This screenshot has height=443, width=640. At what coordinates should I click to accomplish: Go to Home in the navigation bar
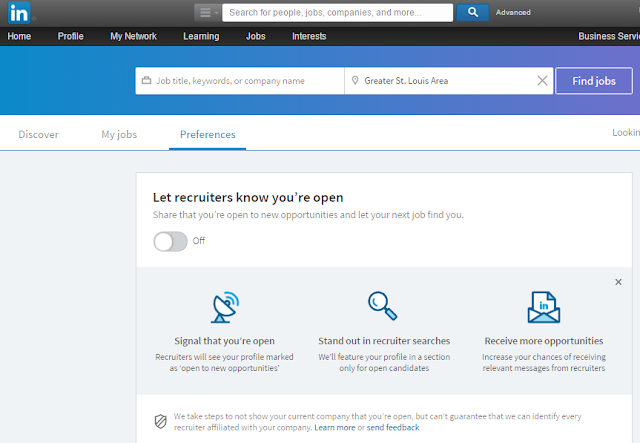point(19,36)
